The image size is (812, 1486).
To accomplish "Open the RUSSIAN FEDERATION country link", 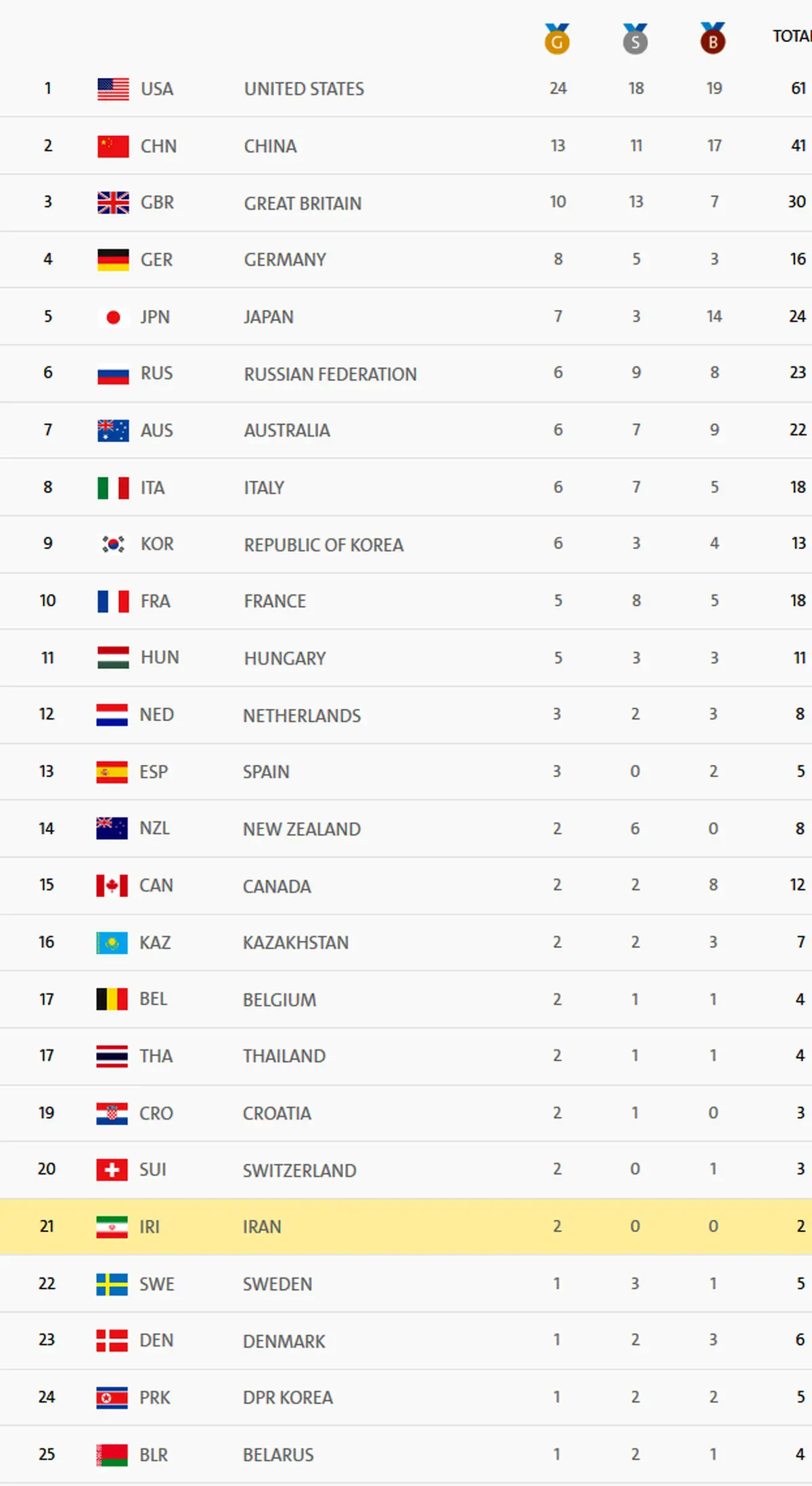I will tap(330, 374).
